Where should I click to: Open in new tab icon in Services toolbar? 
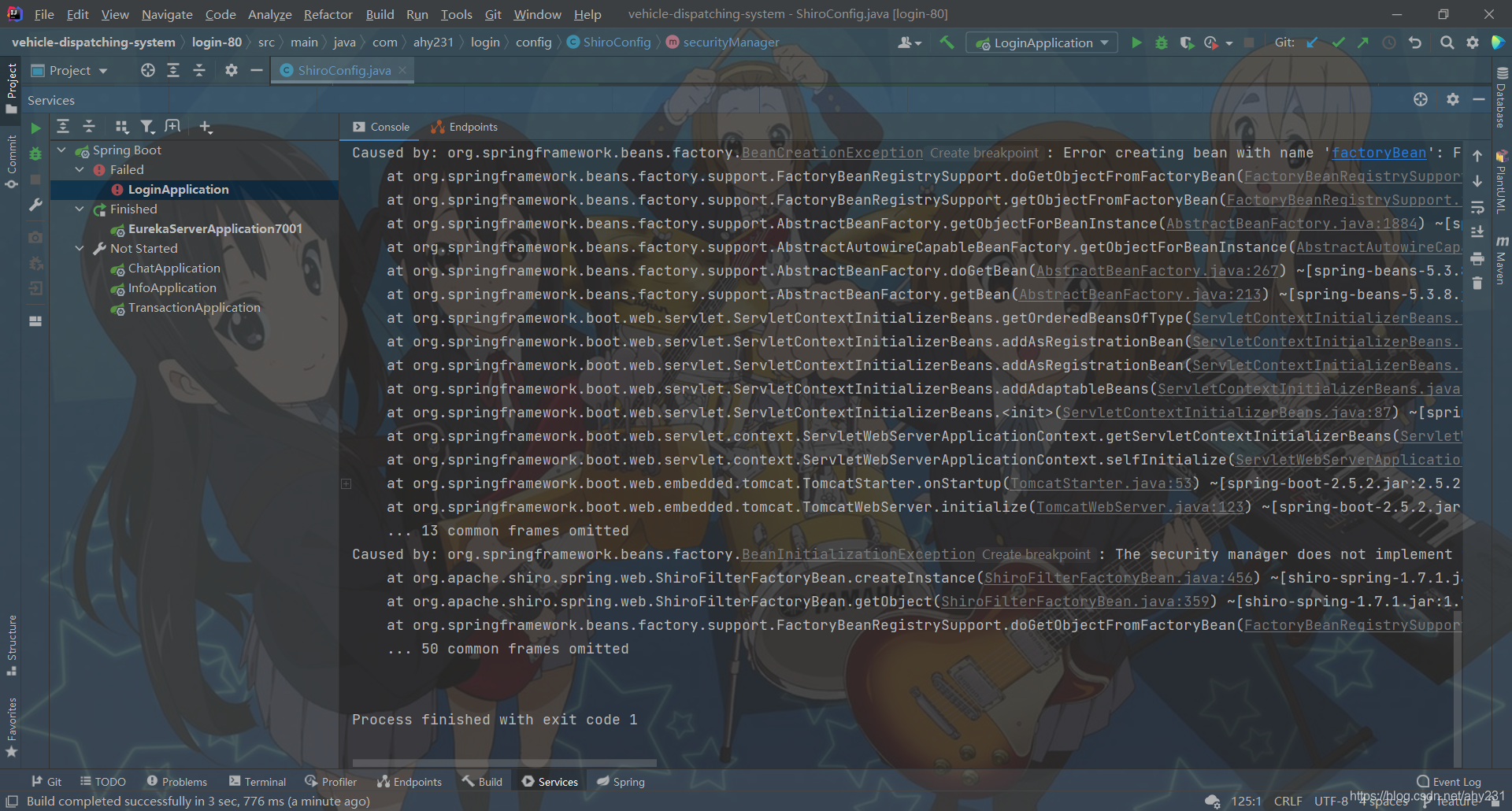[172, 126]
